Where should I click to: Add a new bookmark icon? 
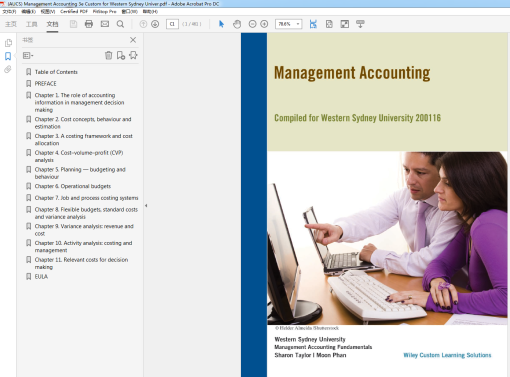121,55
